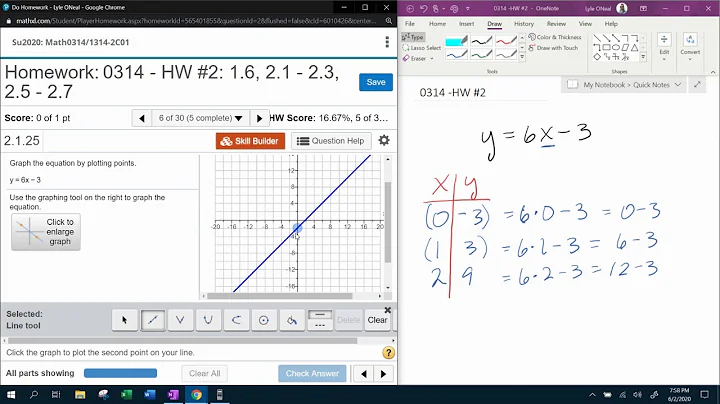Switch to the View ribbon tab
The width and height of the screenshot is (720, 404).
585,24
